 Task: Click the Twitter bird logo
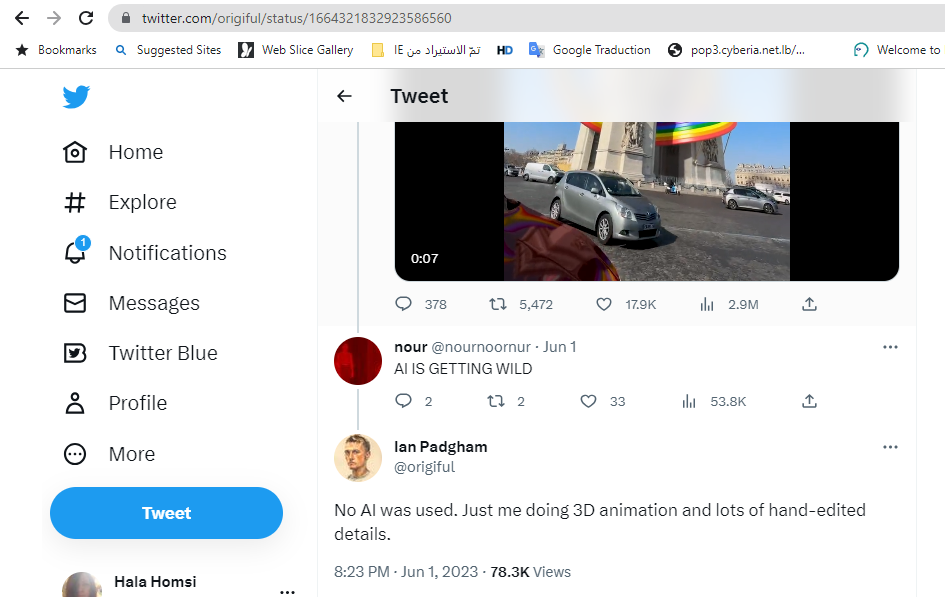coord(76,97)
